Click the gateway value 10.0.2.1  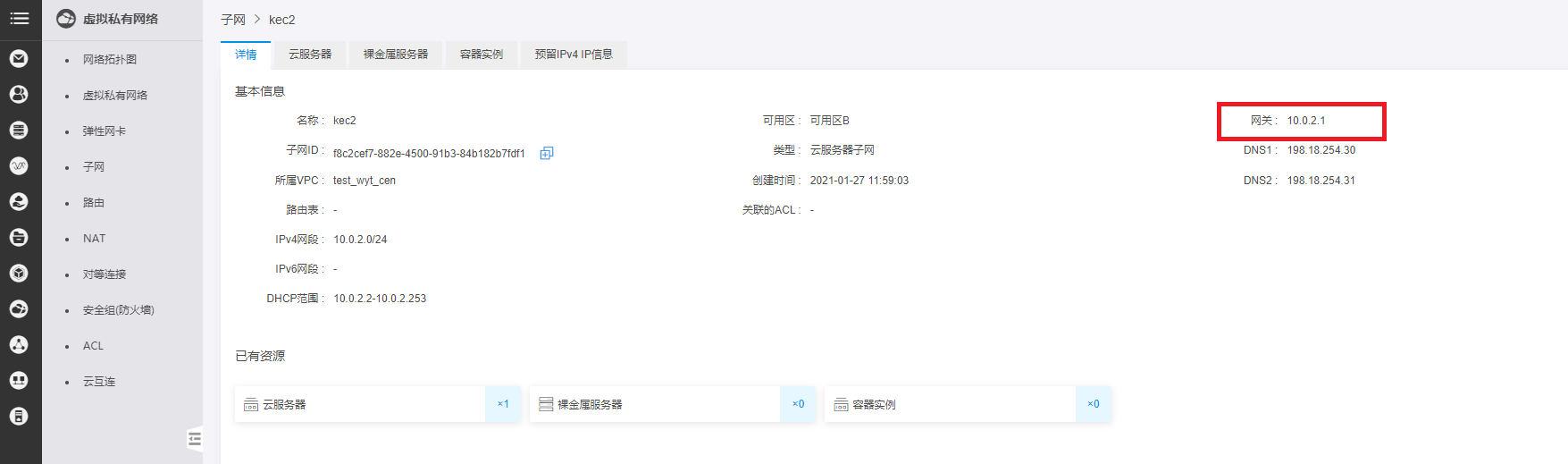point(1306,121)
